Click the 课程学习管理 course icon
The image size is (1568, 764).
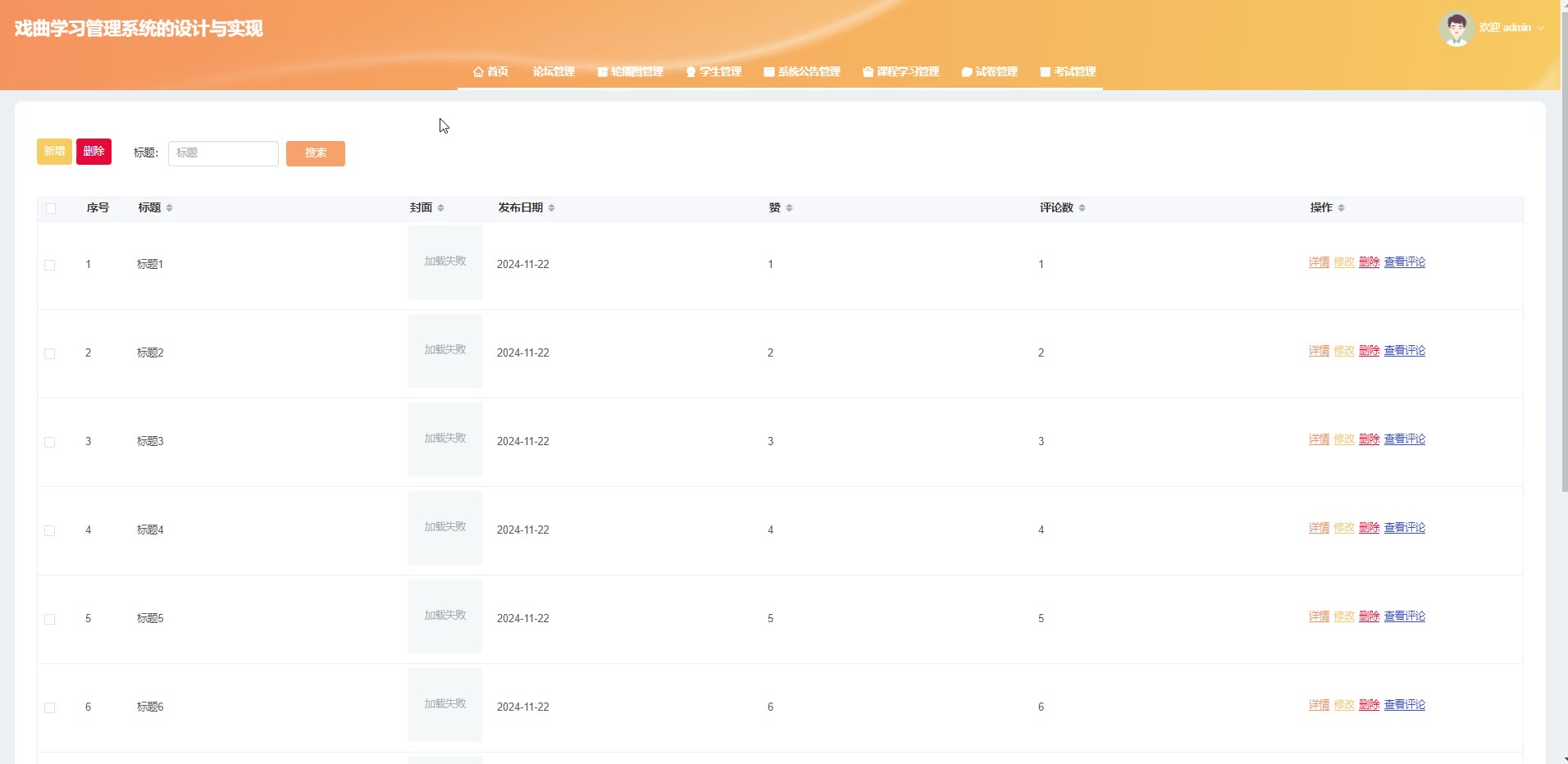pos(868,72)
